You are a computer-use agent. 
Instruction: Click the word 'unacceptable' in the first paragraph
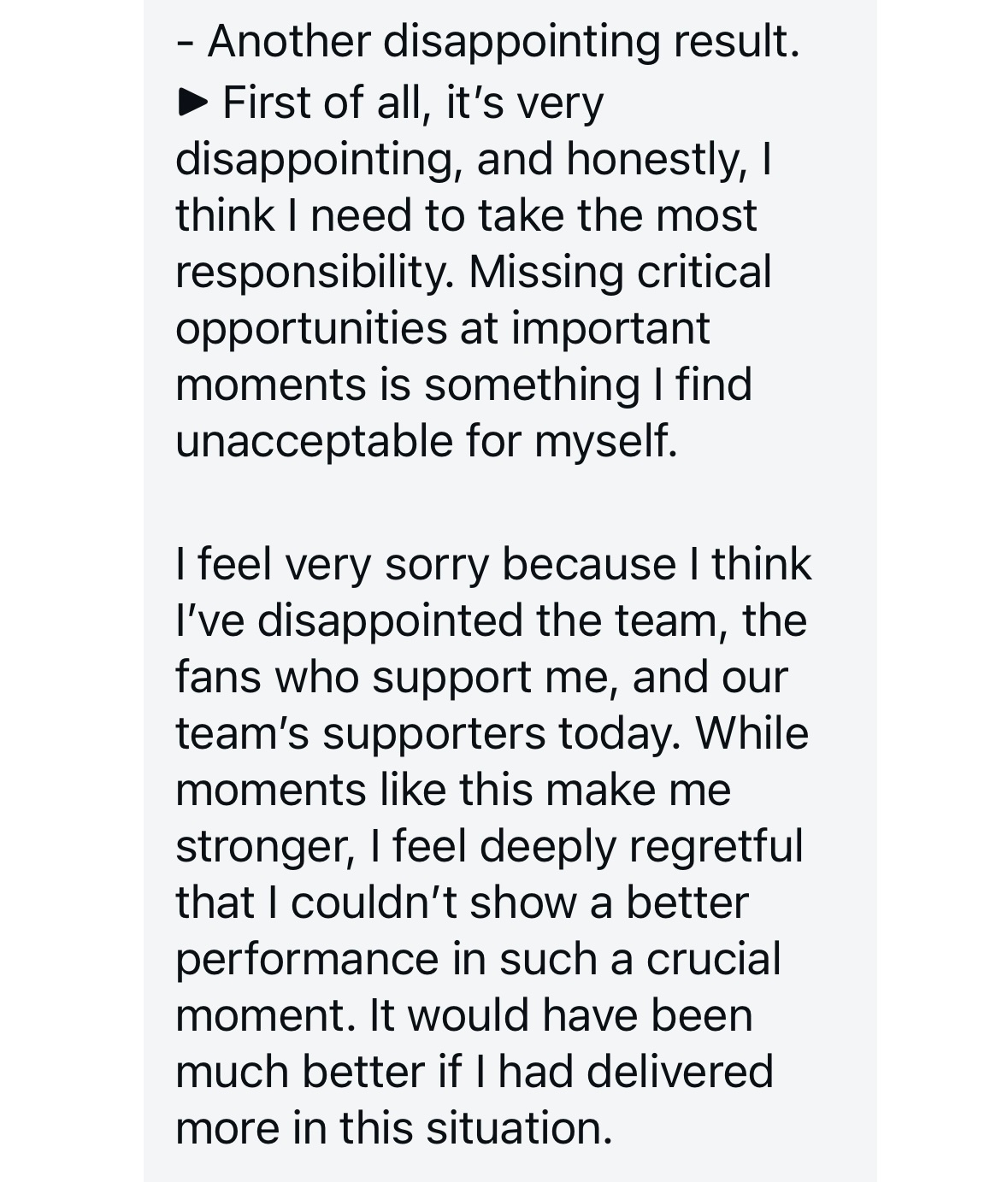tap(314, 441)
